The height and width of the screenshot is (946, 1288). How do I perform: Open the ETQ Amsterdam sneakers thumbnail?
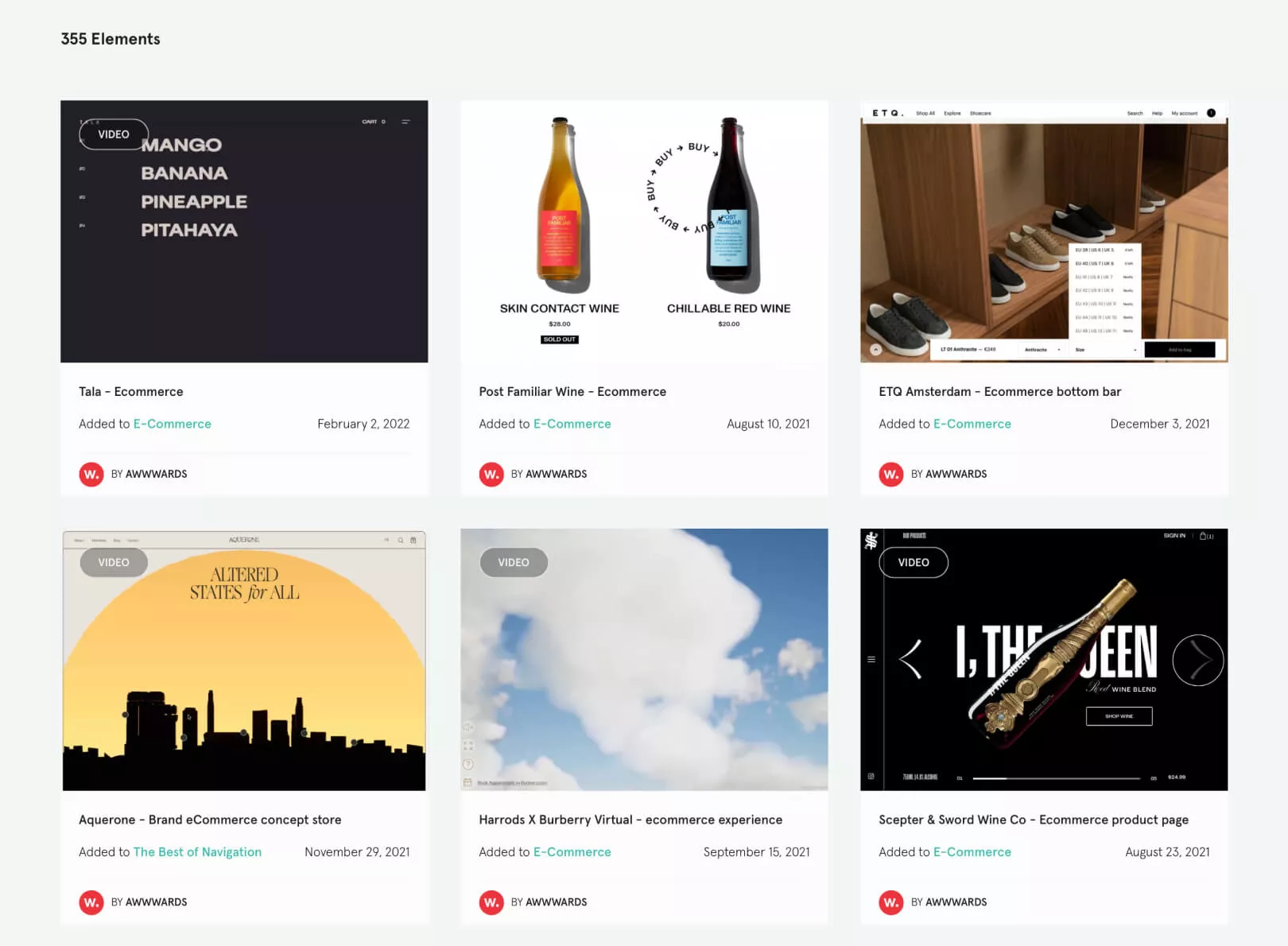[1044, 231]
